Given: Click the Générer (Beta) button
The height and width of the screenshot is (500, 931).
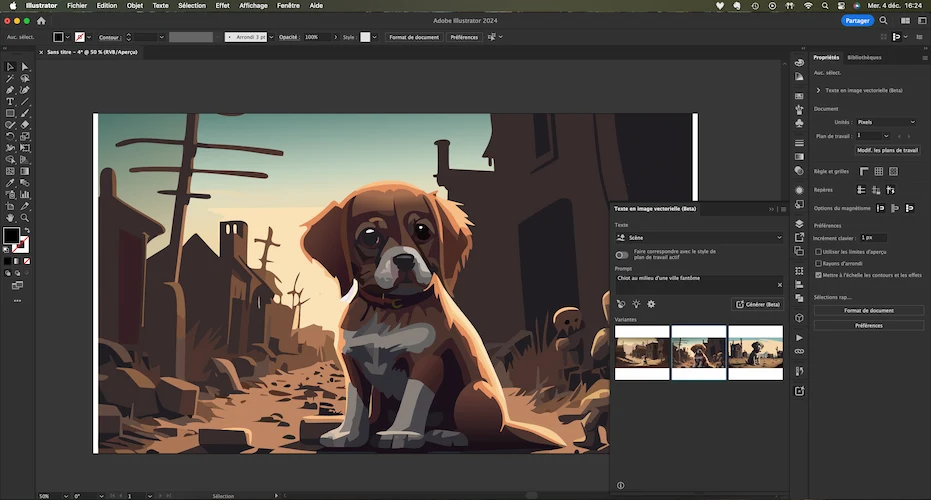Looking at the screenshot, I should point(758,304).
